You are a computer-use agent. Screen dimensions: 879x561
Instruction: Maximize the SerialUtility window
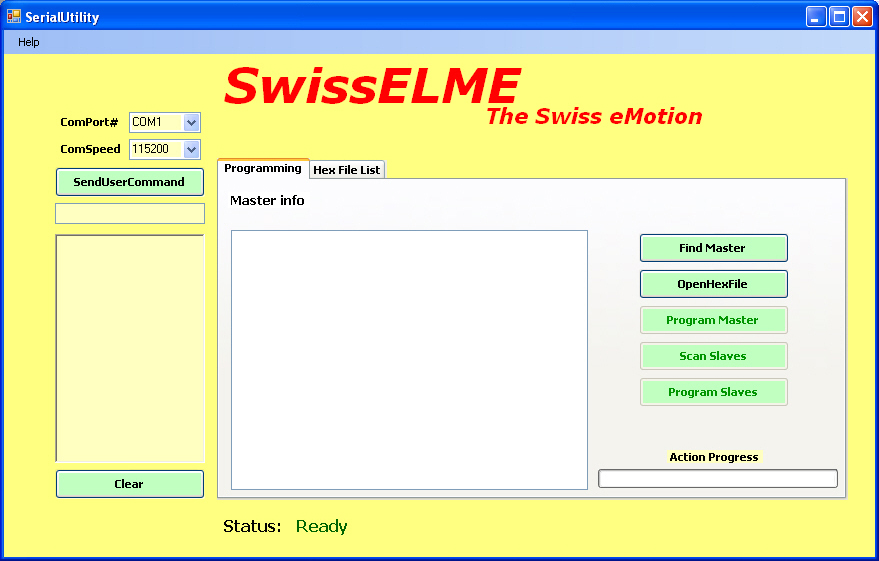tap(839, 17)
